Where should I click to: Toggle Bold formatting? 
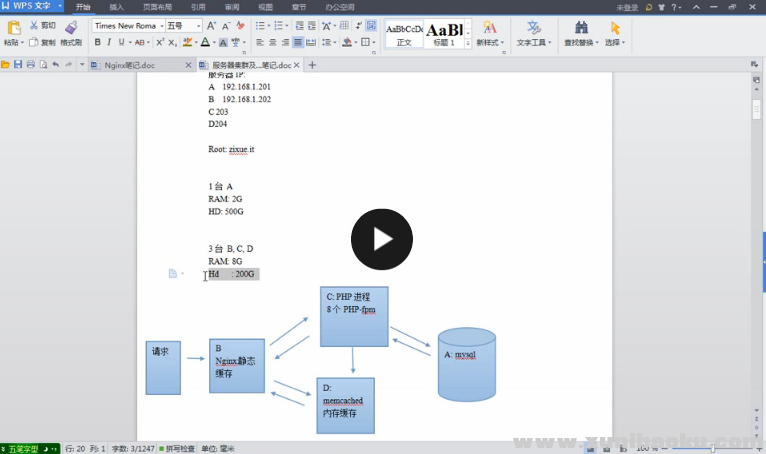coord(97,43)
